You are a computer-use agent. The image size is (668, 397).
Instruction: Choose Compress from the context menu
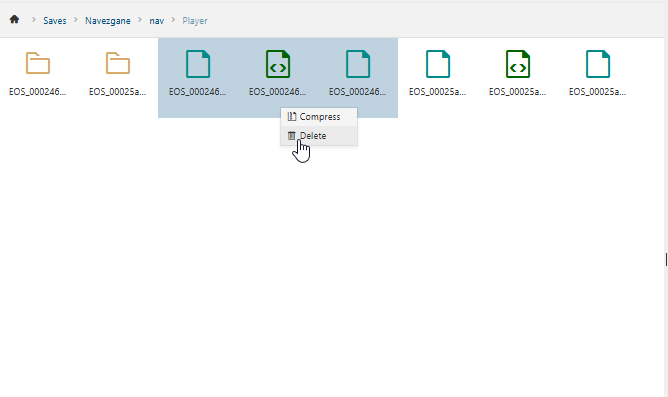(x=319, y=117)
